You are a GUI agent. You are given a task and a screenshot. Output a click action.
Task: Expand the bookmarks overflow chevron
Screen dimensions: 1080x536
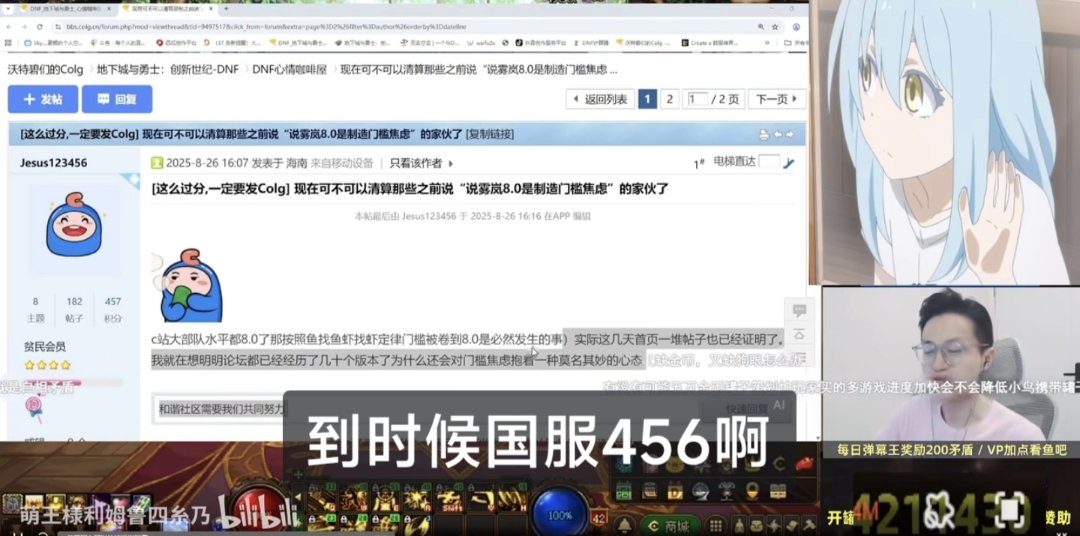(767, 43)
